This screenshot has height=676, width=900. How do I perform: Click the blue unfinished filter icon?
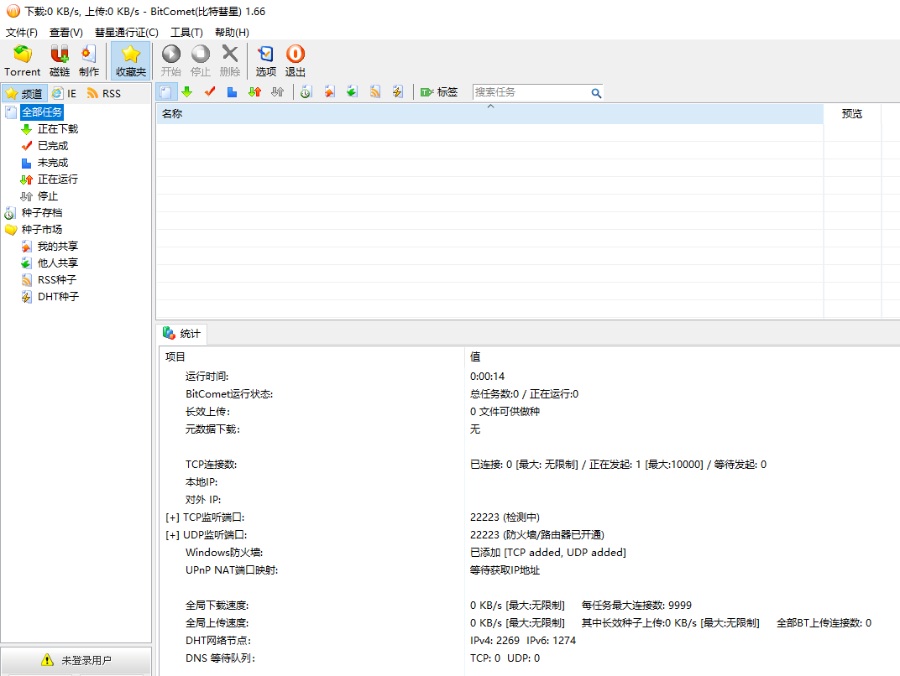coord(232,92)
